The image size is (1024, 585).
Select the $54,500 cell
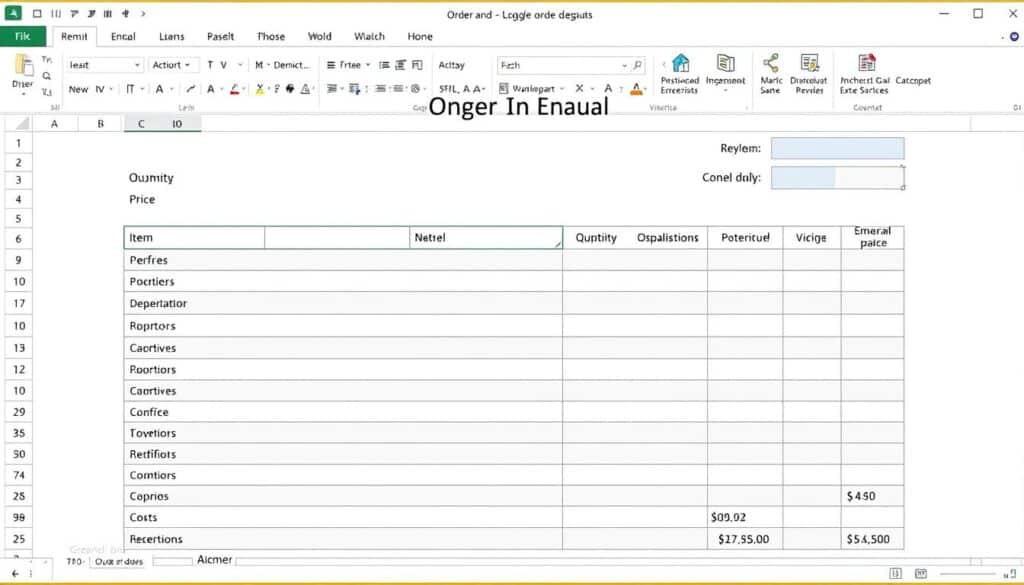(x=872, y=539)
